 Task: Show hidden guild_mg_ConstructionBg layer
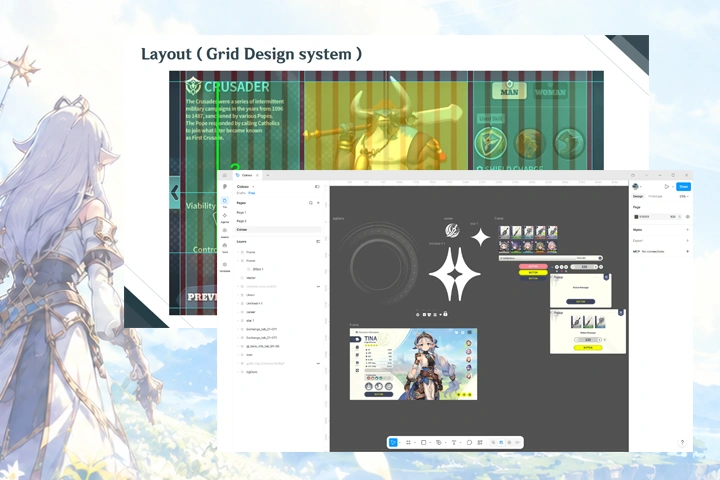(x=318, y=363)
